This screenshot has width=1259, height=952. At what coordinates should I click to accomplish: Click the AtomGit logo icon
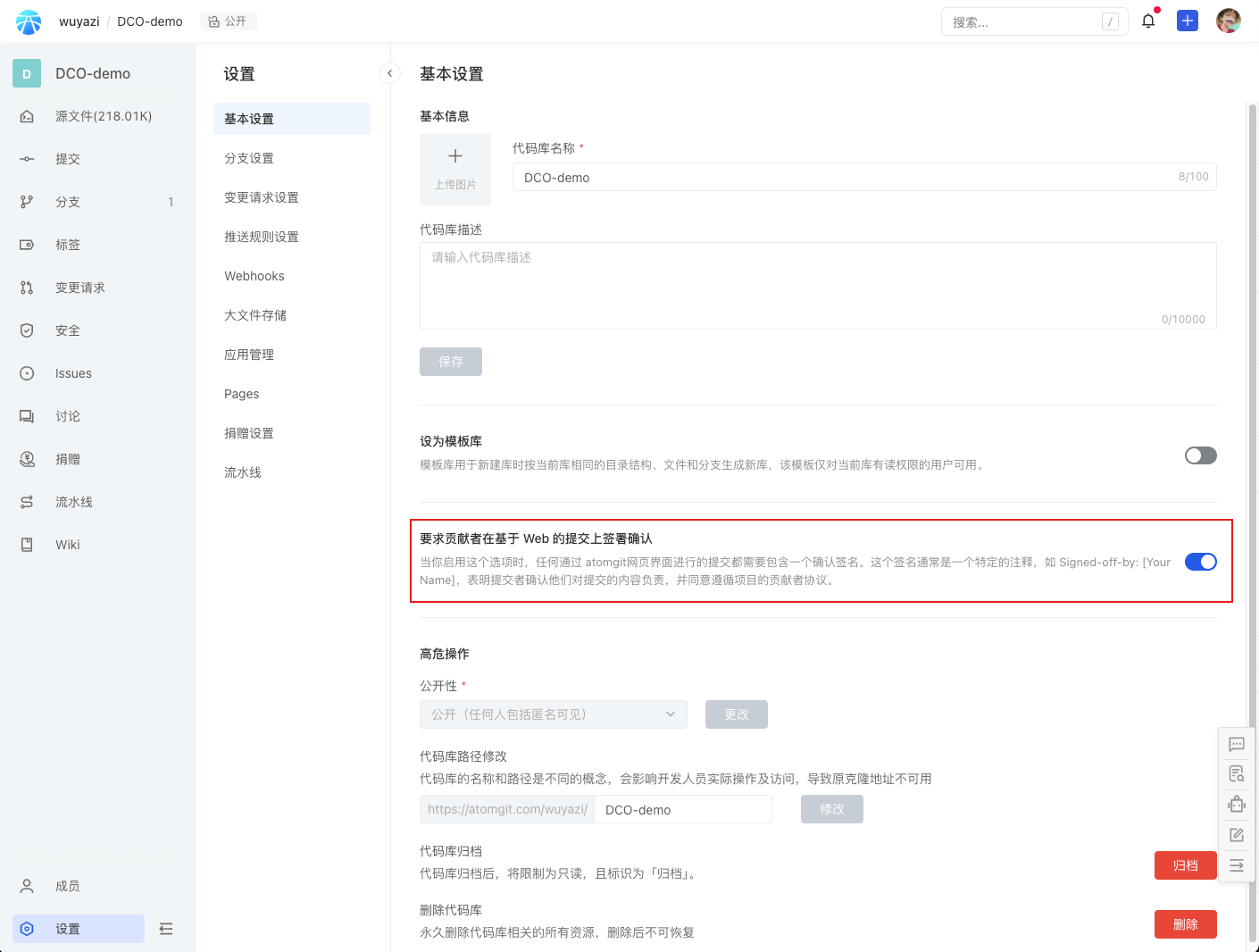[29, 21]
